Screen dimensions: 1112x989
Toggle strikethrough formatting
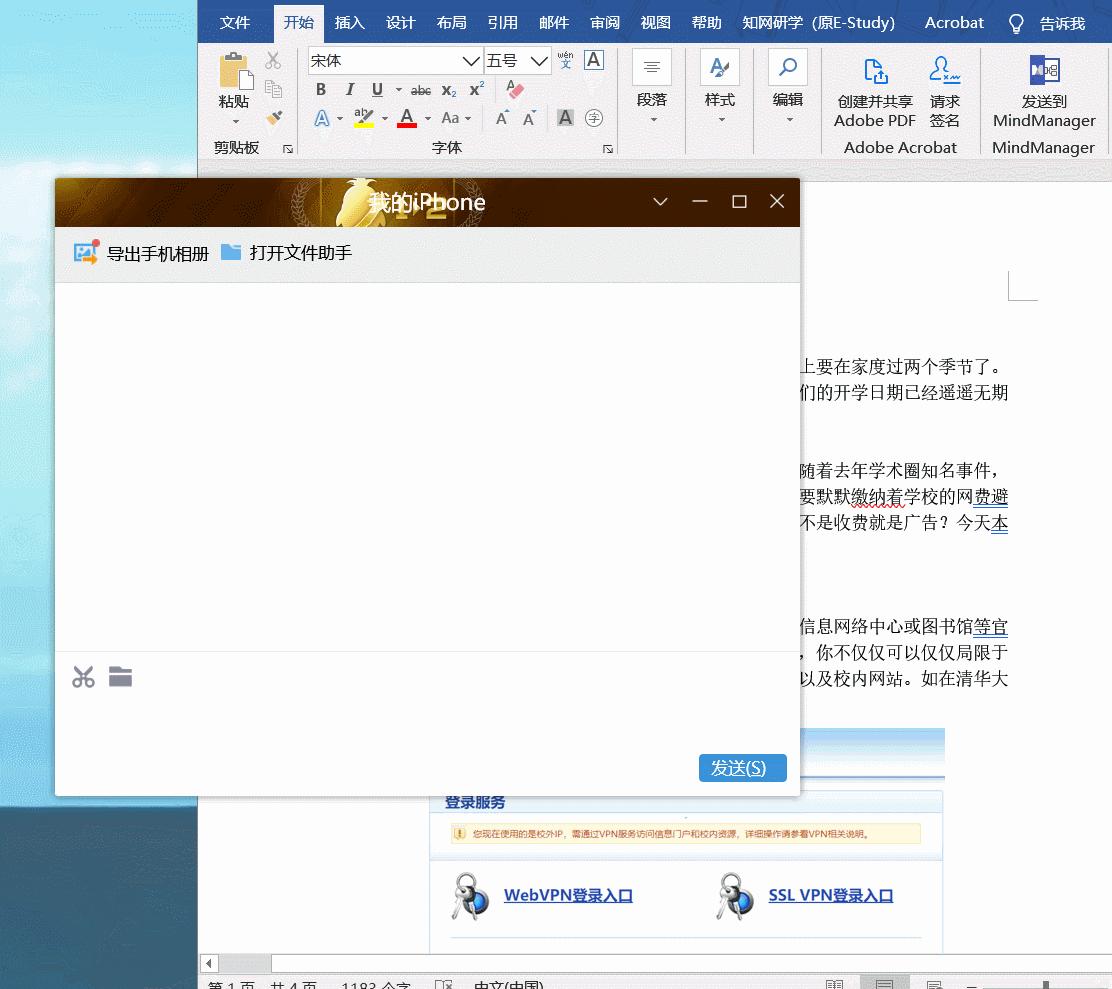coord(421,90)
